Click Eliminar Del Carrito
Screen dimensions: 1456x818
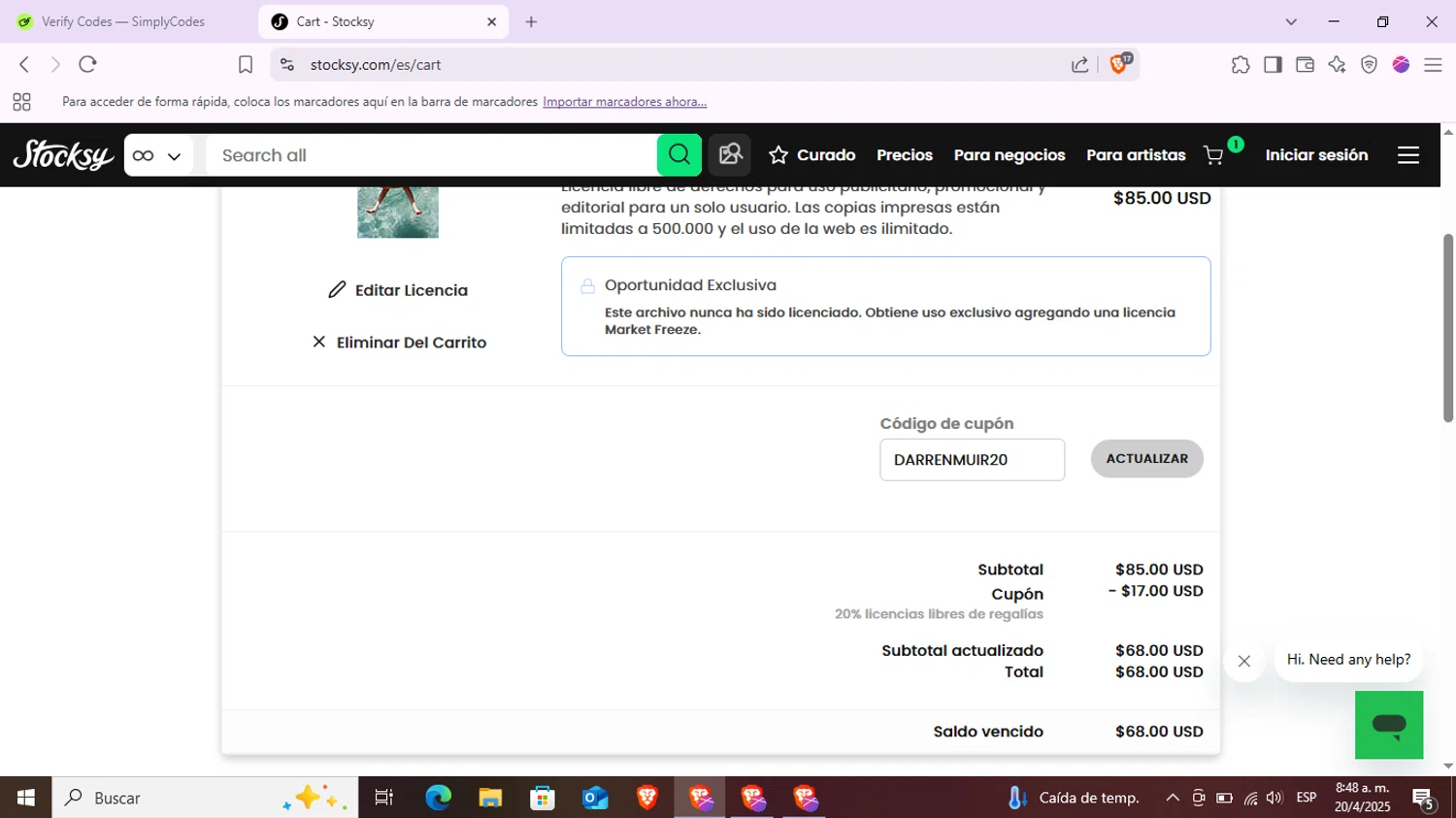click(x=399, y=343)
